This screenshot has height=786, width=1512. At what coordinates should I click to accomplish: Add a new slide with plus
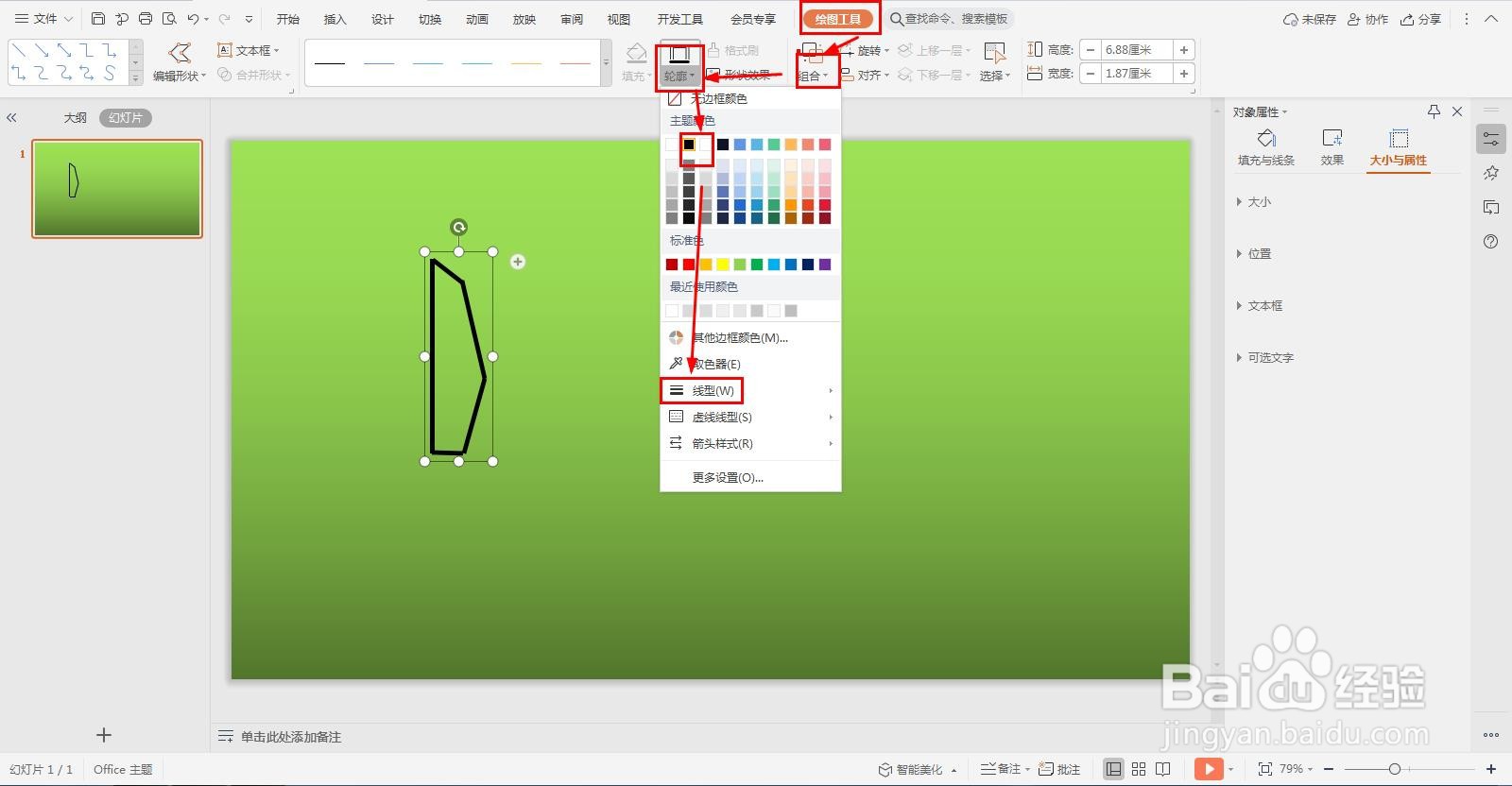(x=104, y=735)
